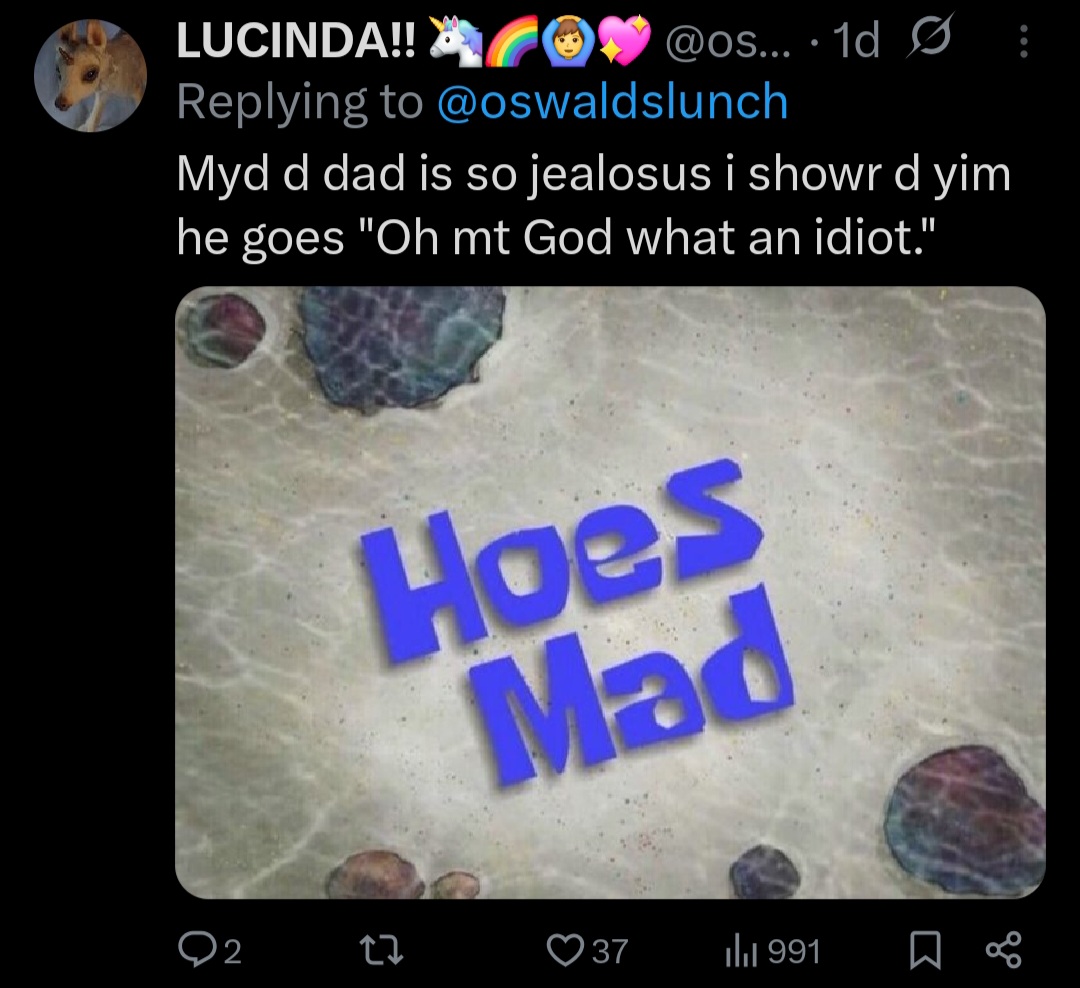Bookmark this tweet
The height and width of the screenshot is (988, 1080).
[925, 951]
